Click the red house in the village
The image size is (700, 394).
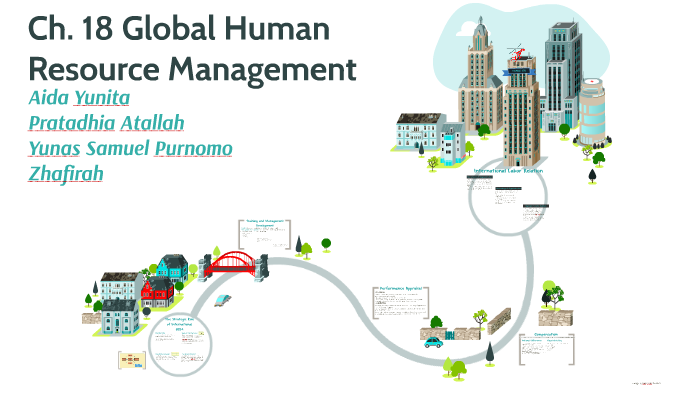click(x=157, y=292)
